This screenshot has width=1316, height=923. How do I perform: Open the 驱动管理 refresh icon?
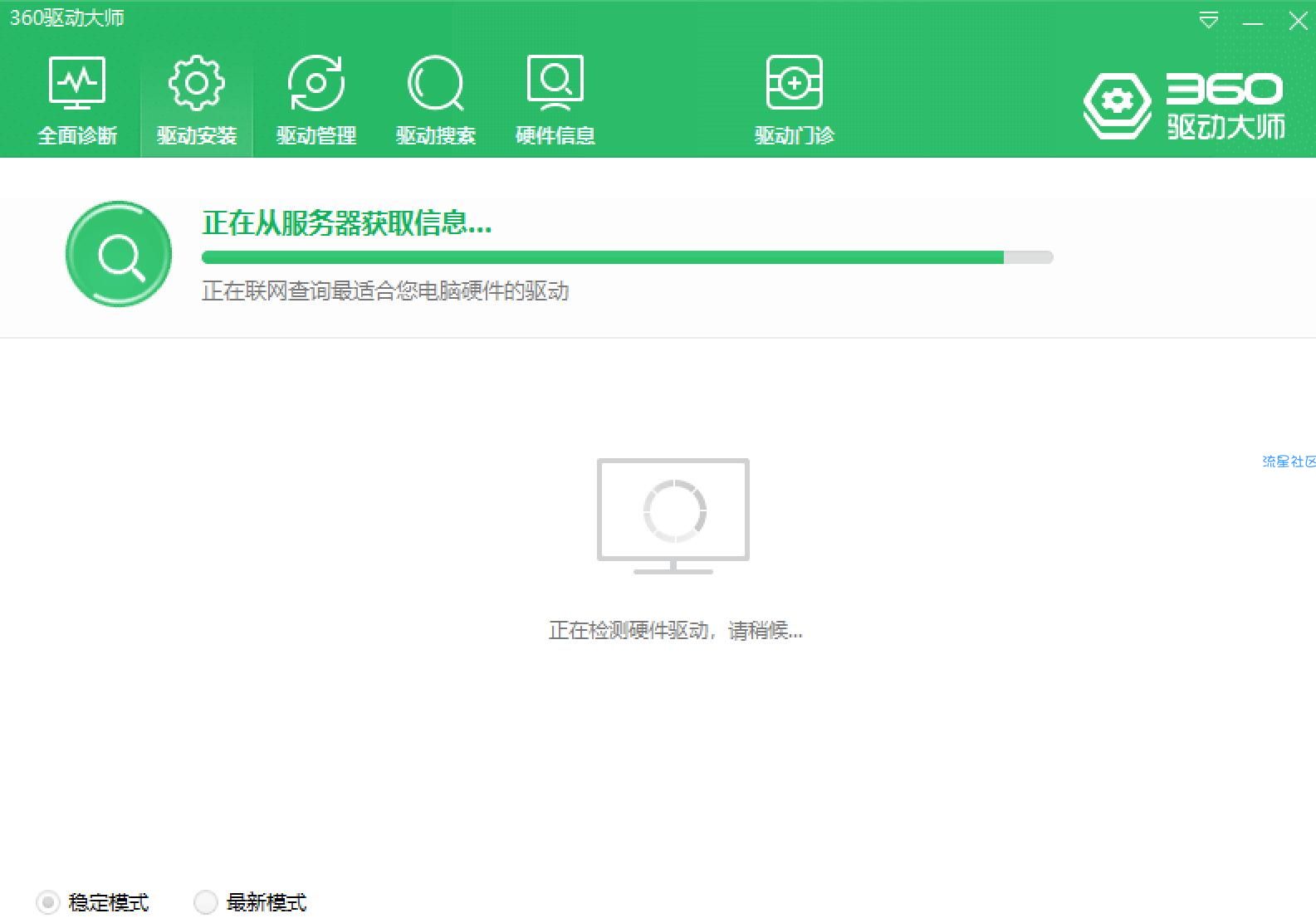(x=316, y=84)
